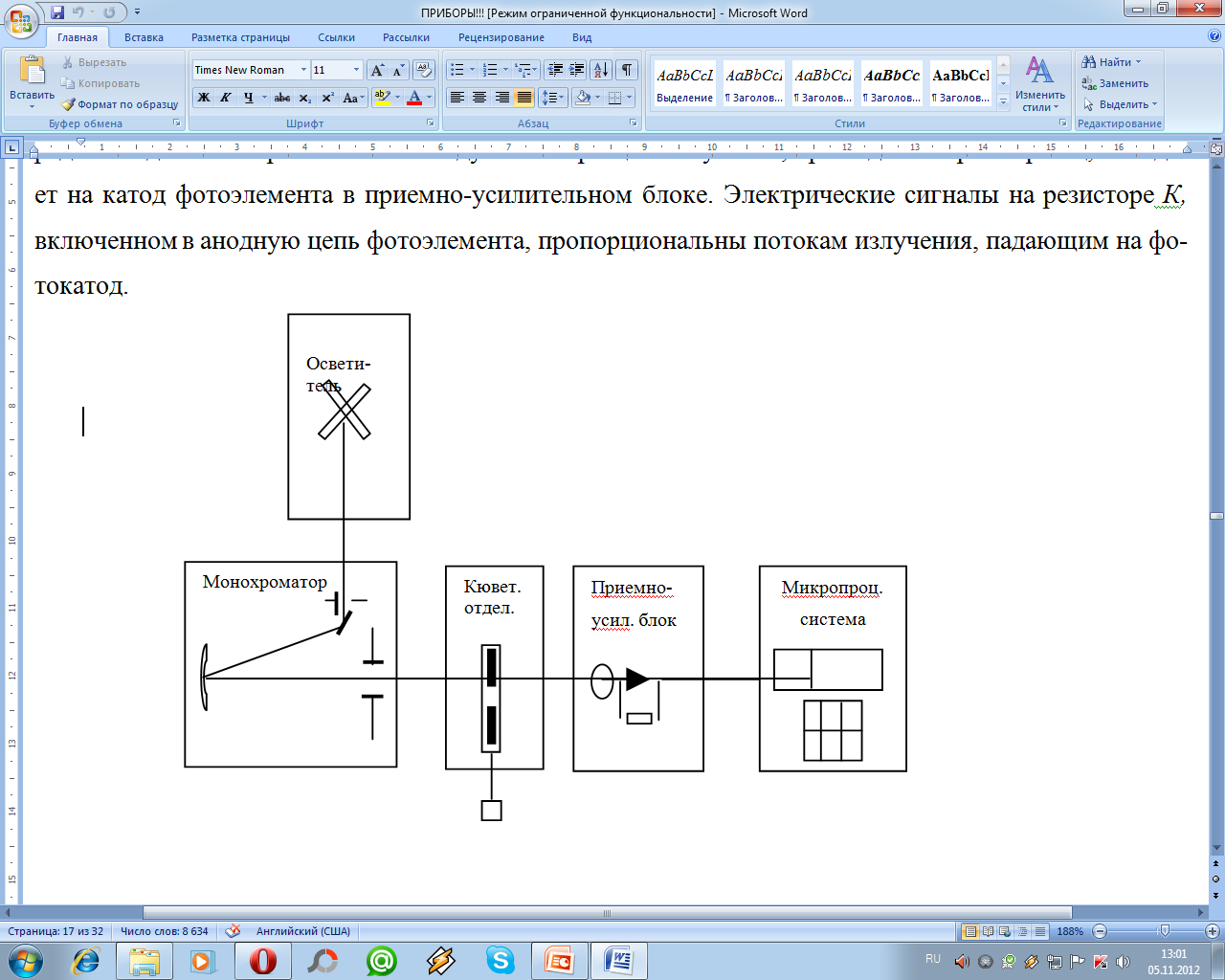Open the Ссылки tab
This screenshot has width=1225, height=980.
tap(336, 37)
